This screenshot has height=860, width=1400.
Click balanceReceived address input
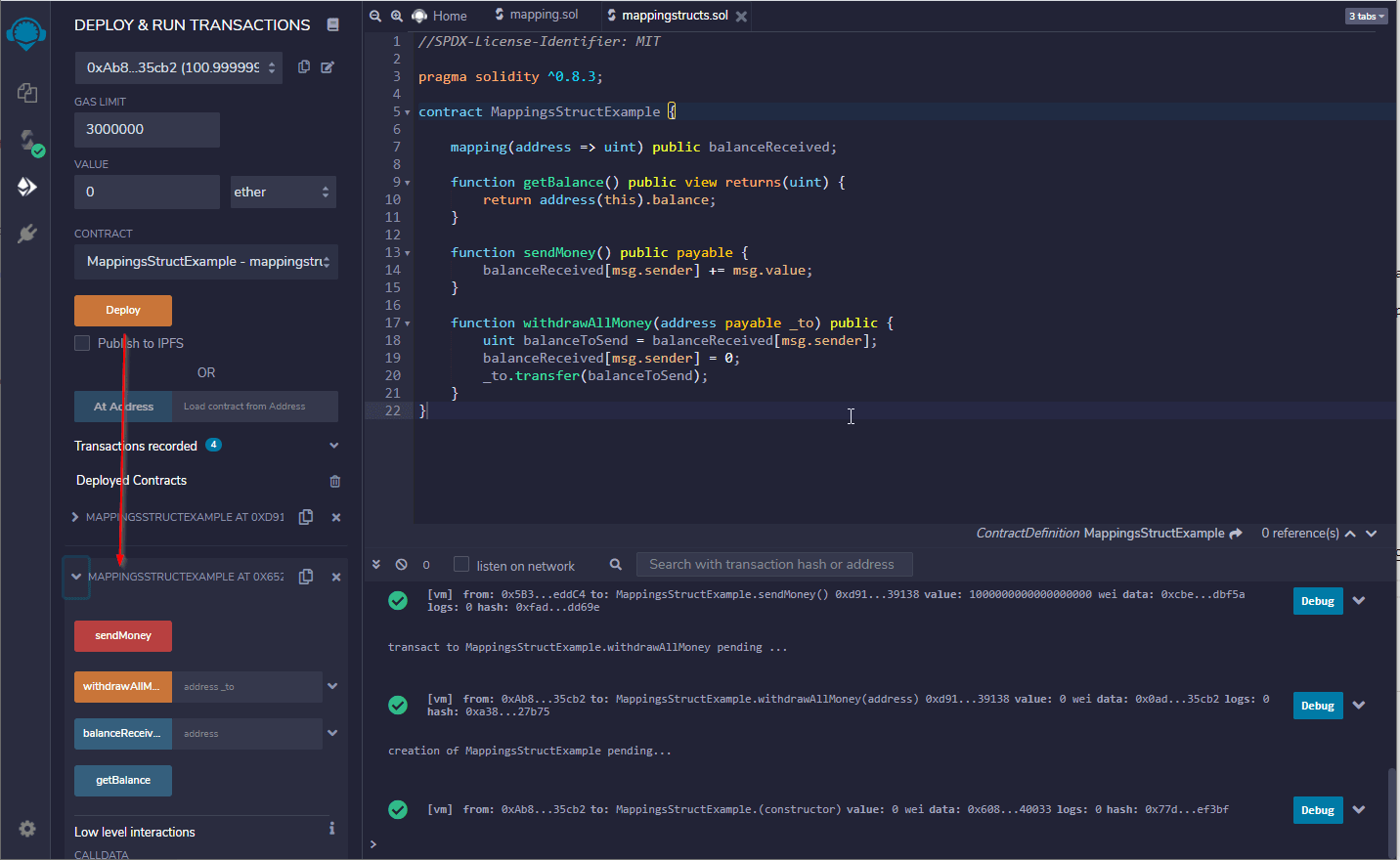pos(247,734)
